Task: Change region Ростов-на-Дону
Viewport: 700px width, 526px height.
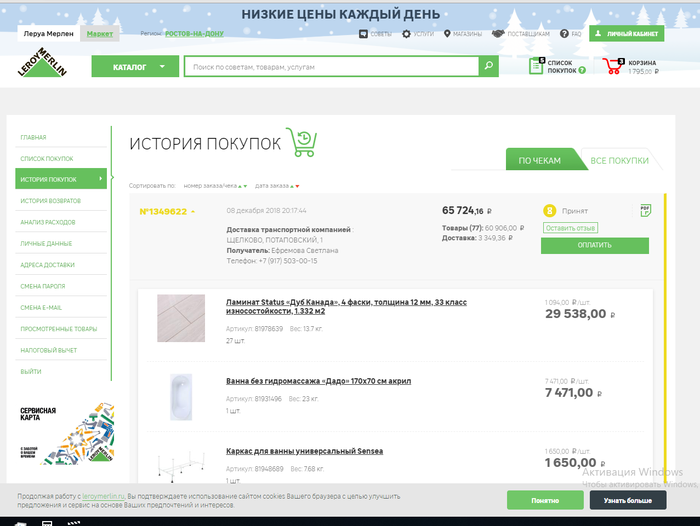Action: pos(194,33)
